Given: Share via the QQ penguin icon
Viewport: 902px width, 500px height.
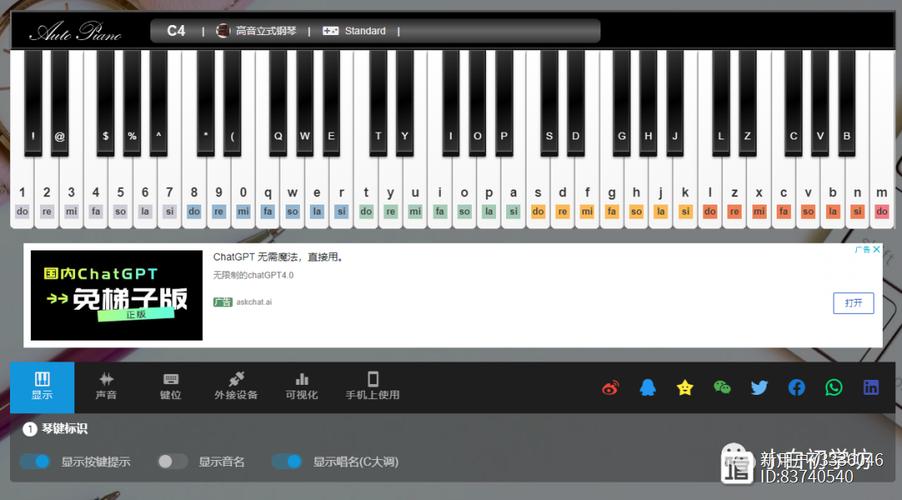Looking at the screenshot, I should point(648,388).
